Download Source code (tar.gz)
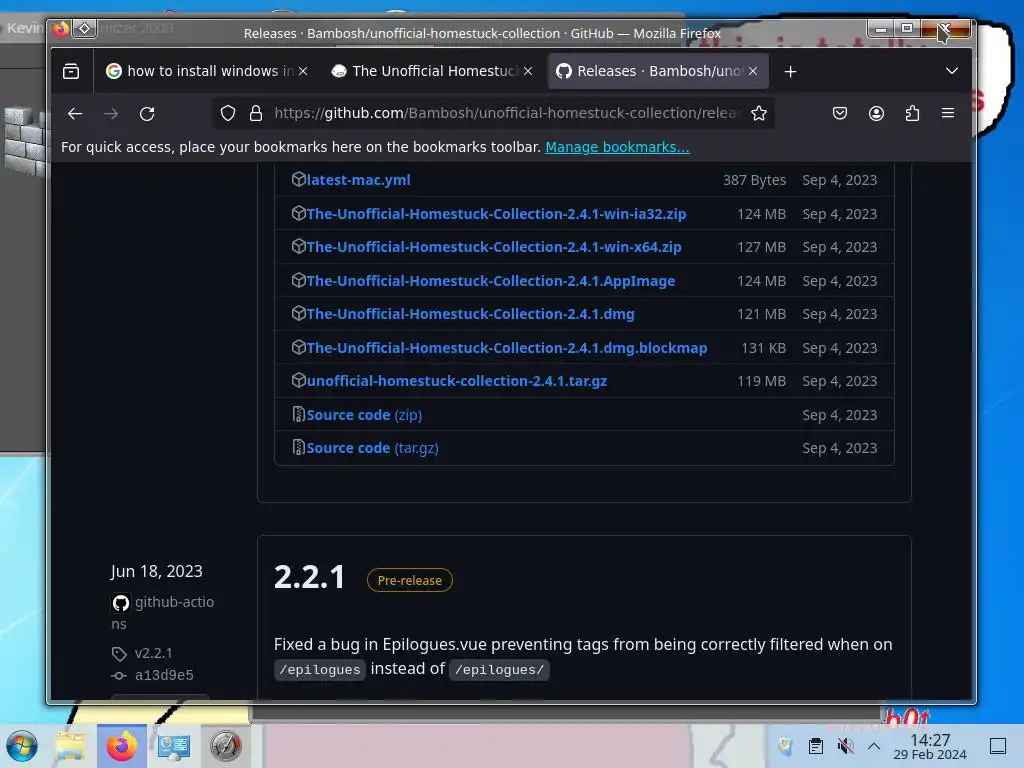The height and width of the screenshot is (768, 1024). coord(372,449)
